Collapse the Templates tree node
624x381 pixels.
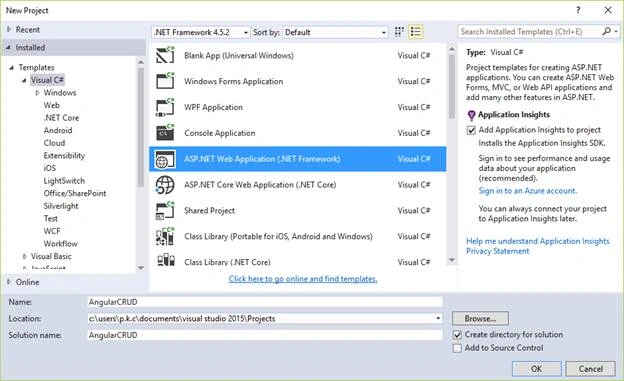click(12, 68)
